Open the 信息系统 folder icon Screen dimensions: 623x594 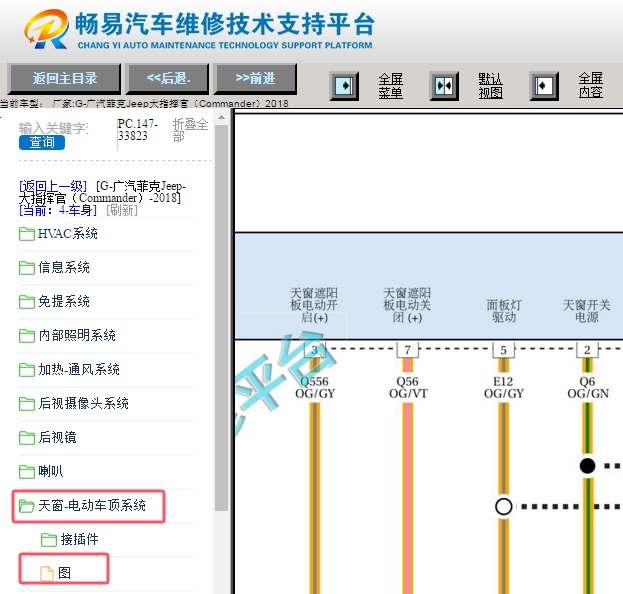click(27, 267)
